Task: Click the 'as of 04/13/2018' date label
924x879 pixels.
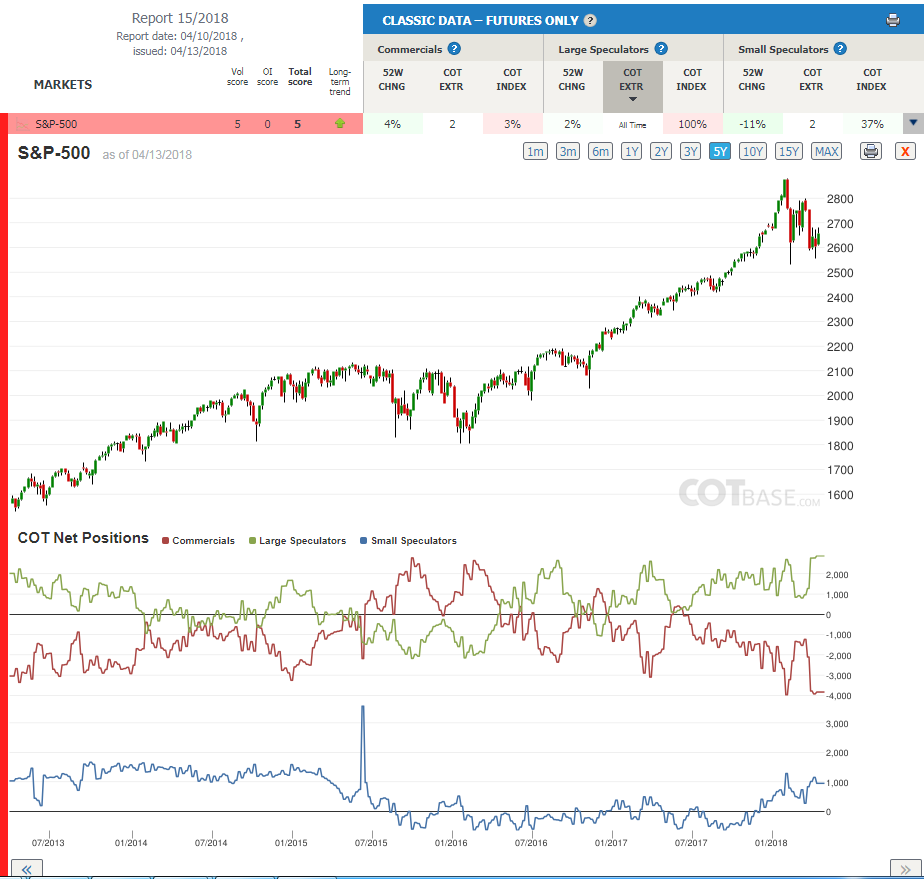Action: tap(147, 155)
